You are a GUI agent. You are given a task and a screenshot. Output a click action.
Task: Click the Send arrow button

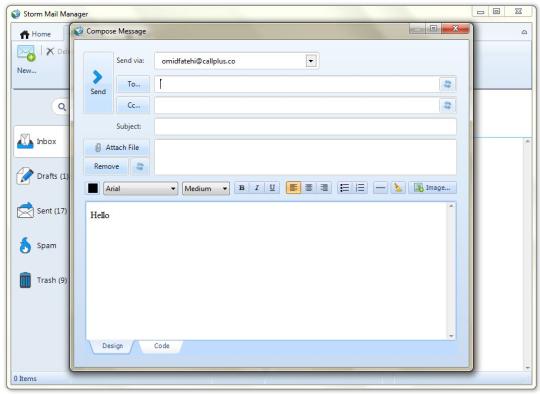[98, 82]
